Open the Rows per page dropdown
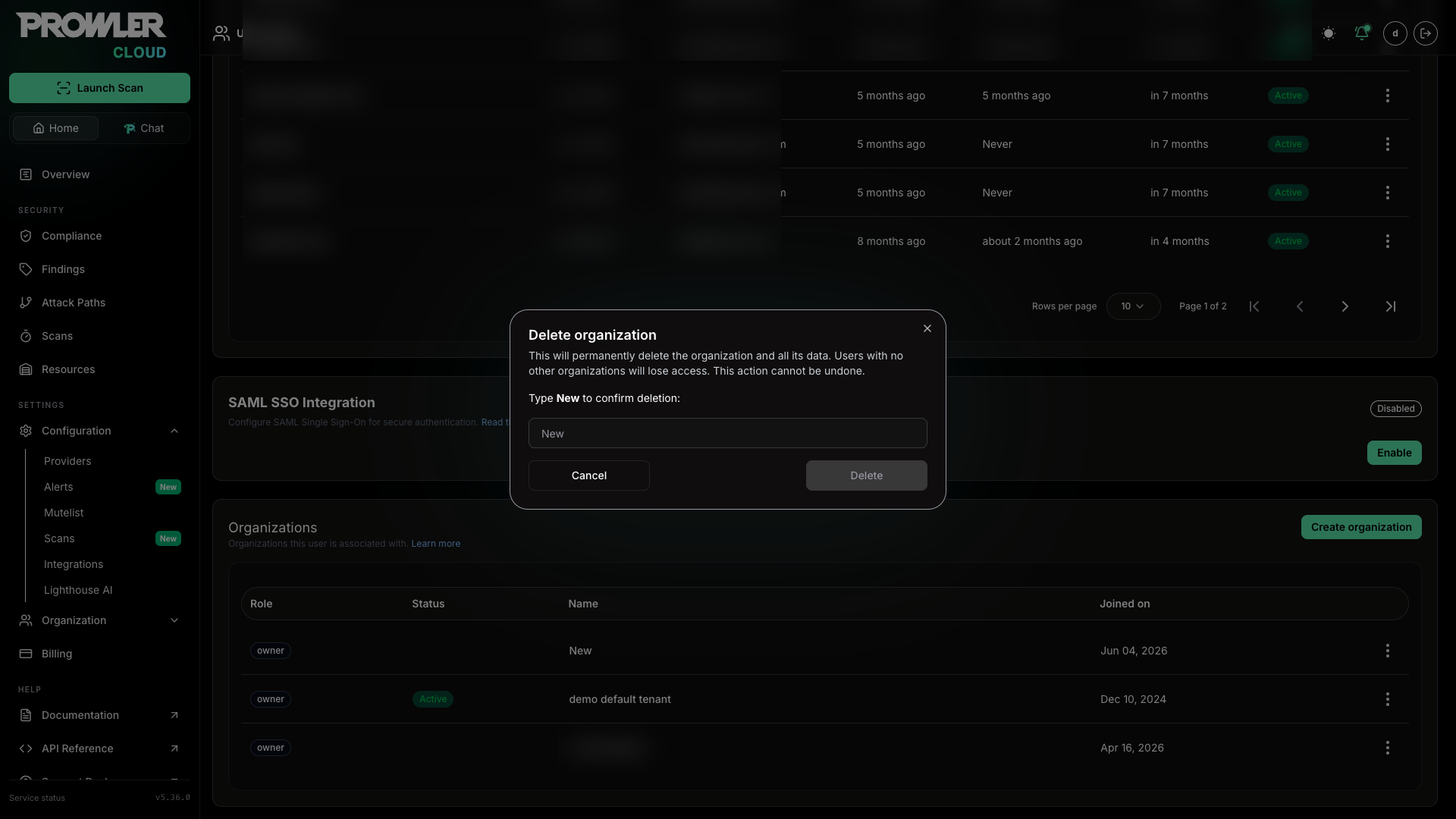1456x819 pixels. pos(1133,306)
